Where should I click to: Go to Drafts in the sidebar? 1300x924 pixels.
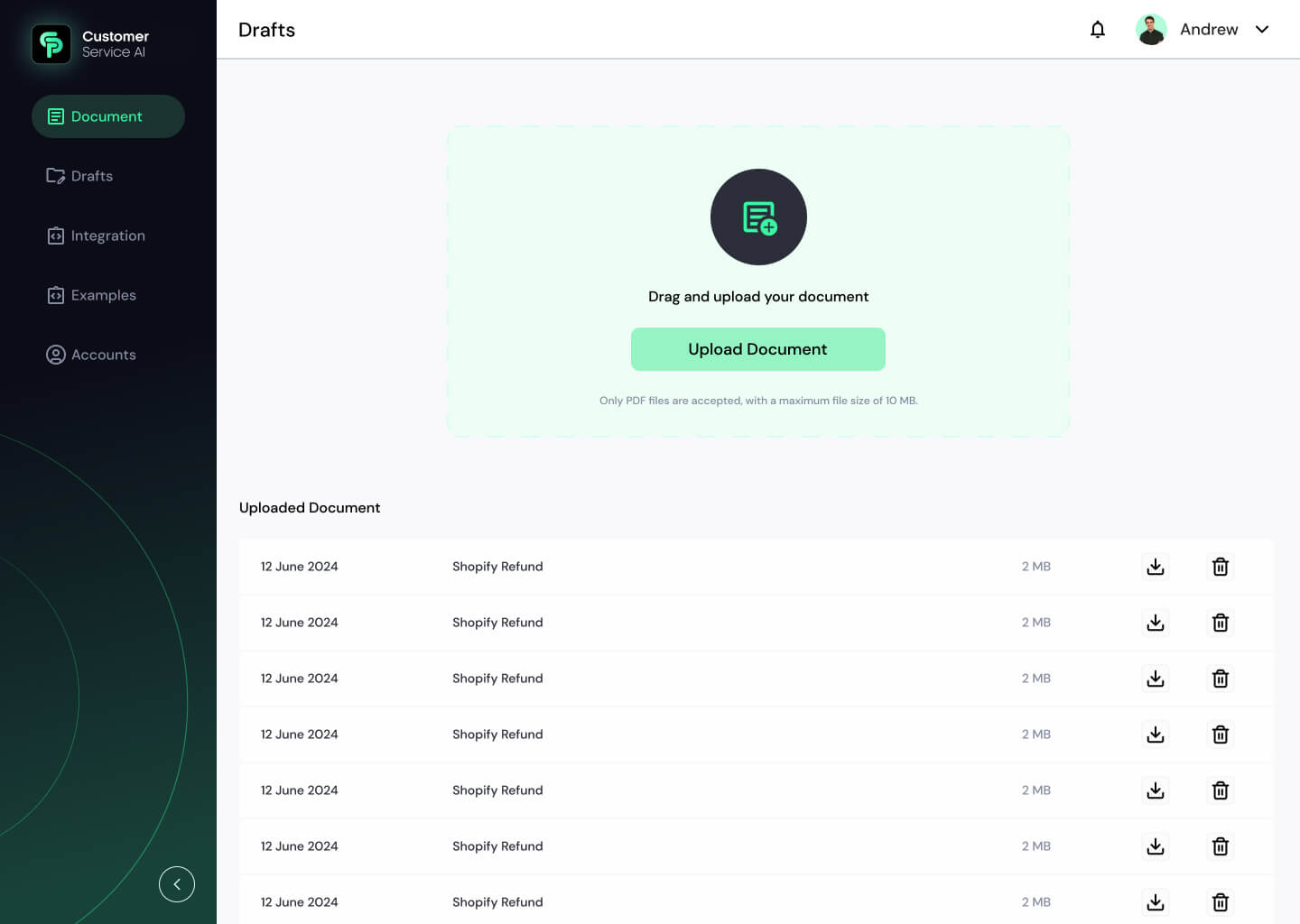[x=80, y=176]
